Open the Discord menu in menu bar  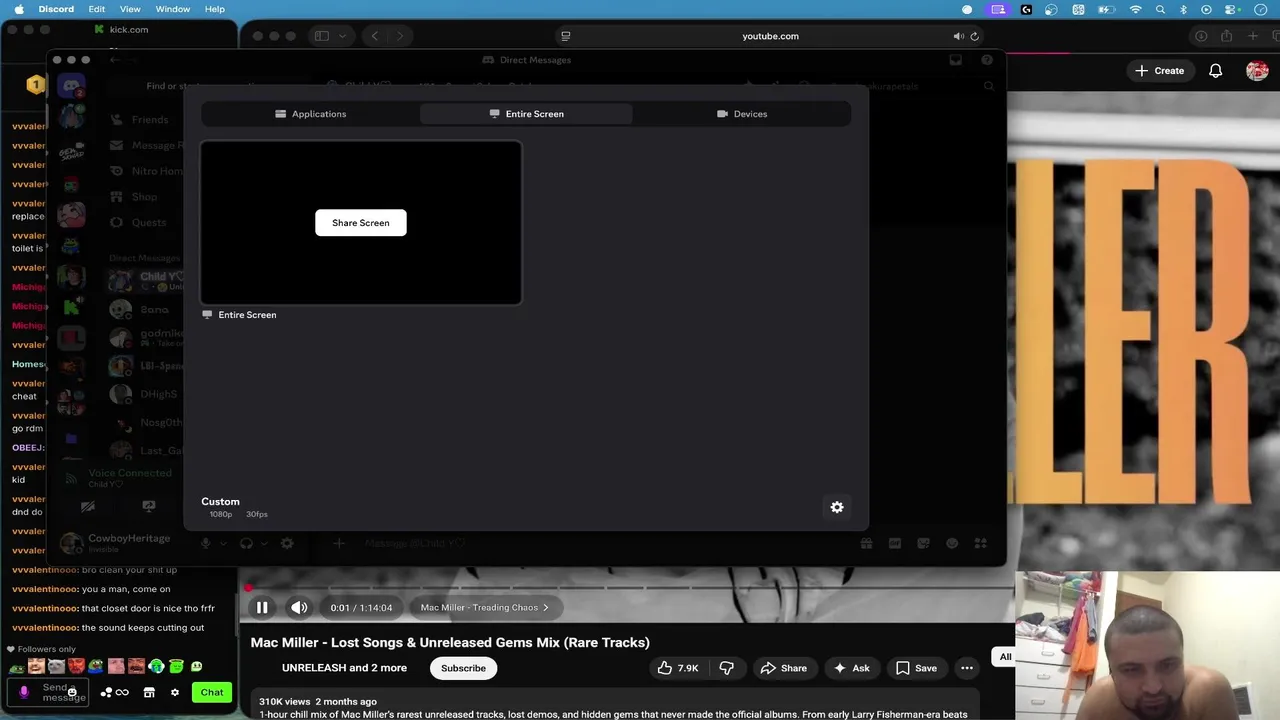point(56,9)
